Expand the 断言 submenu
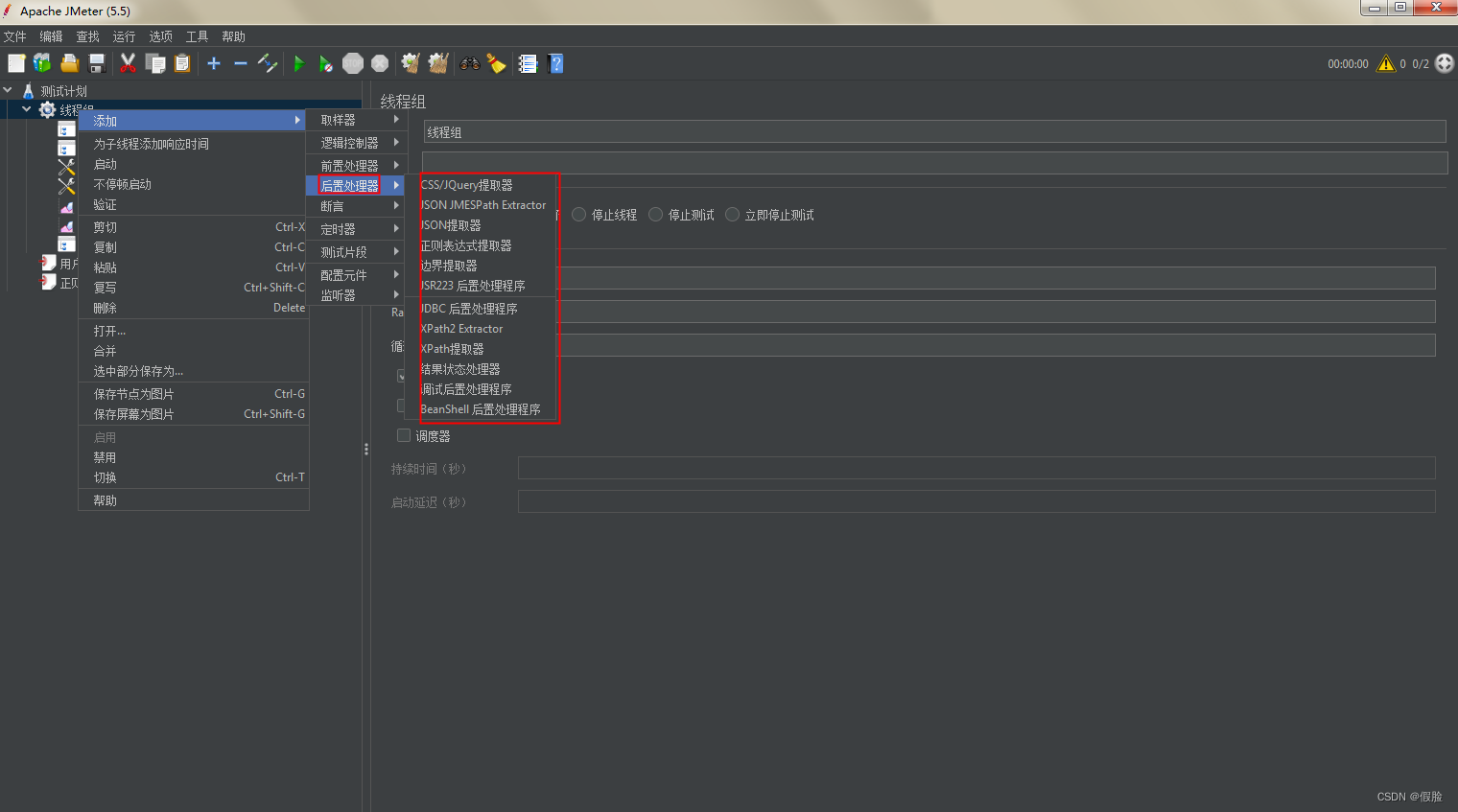 pyautogui.click(x=357, y=206)
